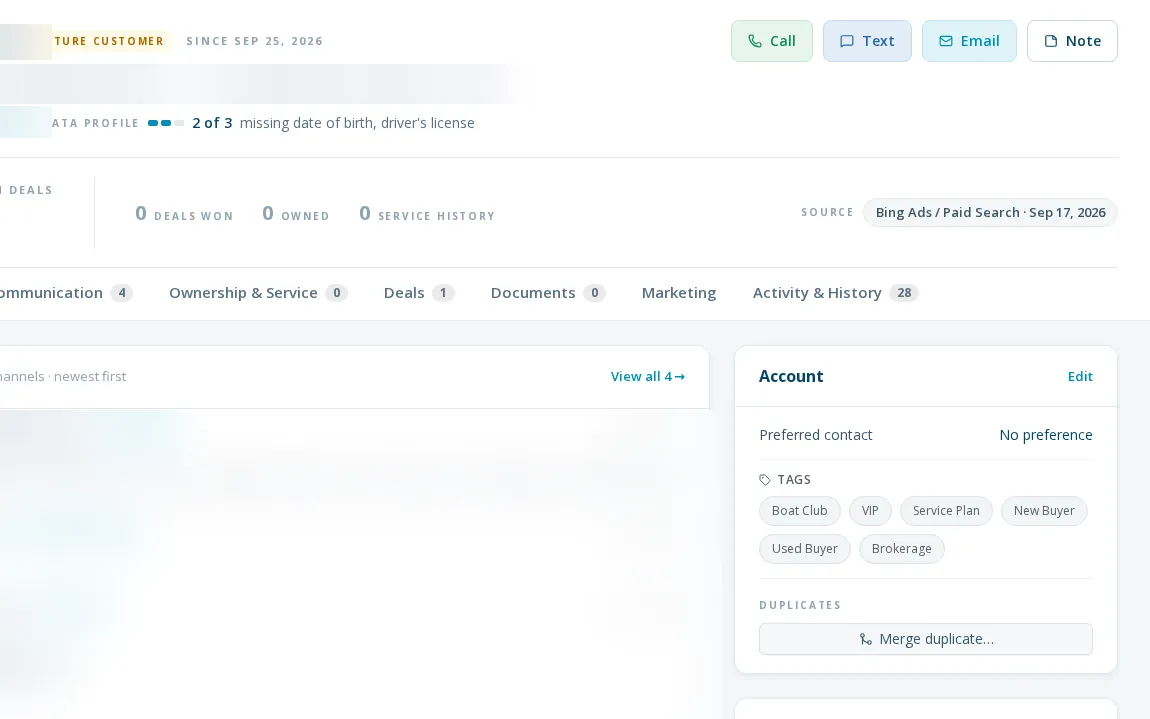Select the Boat Club tag

(x=799, y=511)
